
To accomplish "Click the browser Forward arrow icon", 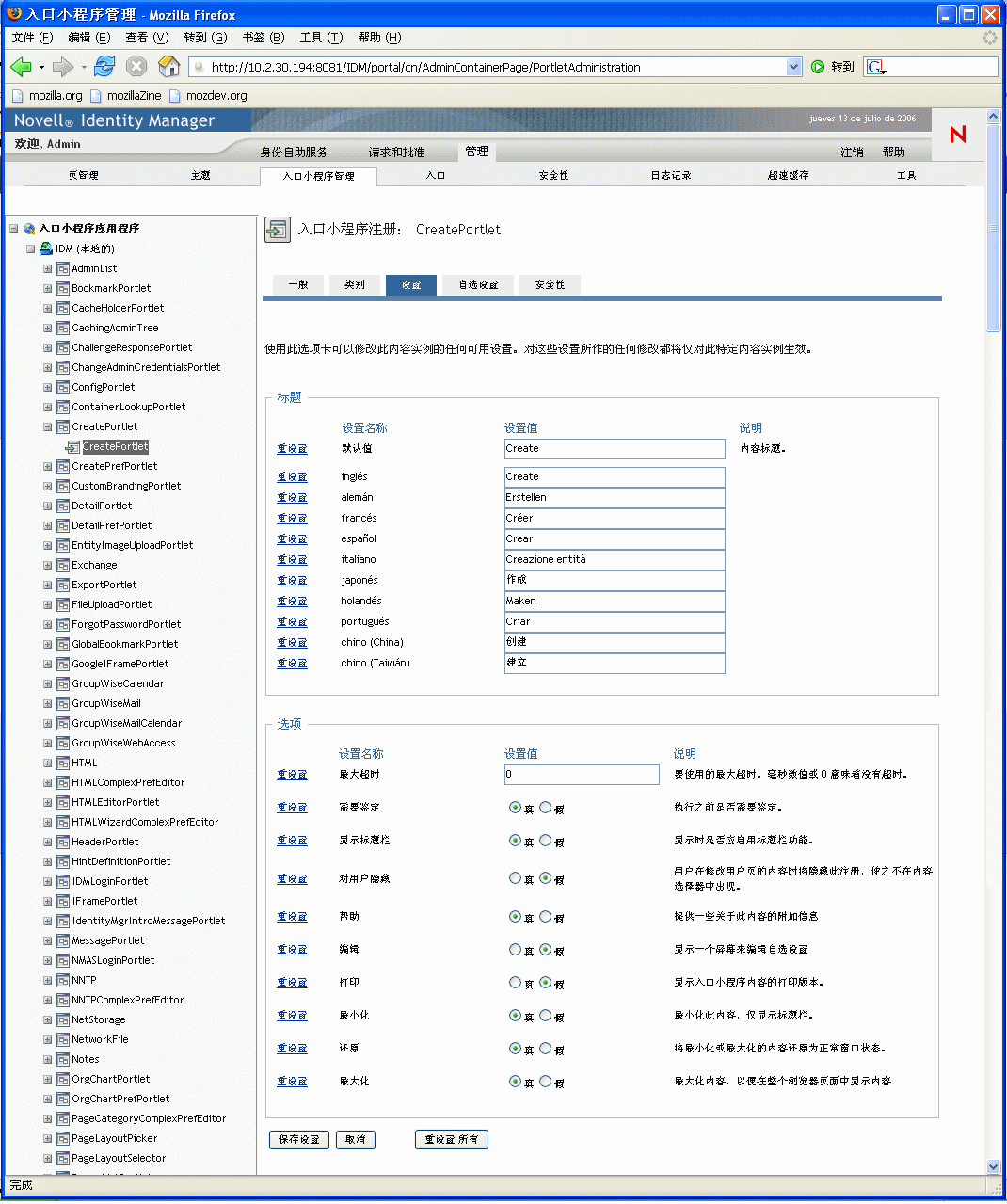I will tap(62, 67).
